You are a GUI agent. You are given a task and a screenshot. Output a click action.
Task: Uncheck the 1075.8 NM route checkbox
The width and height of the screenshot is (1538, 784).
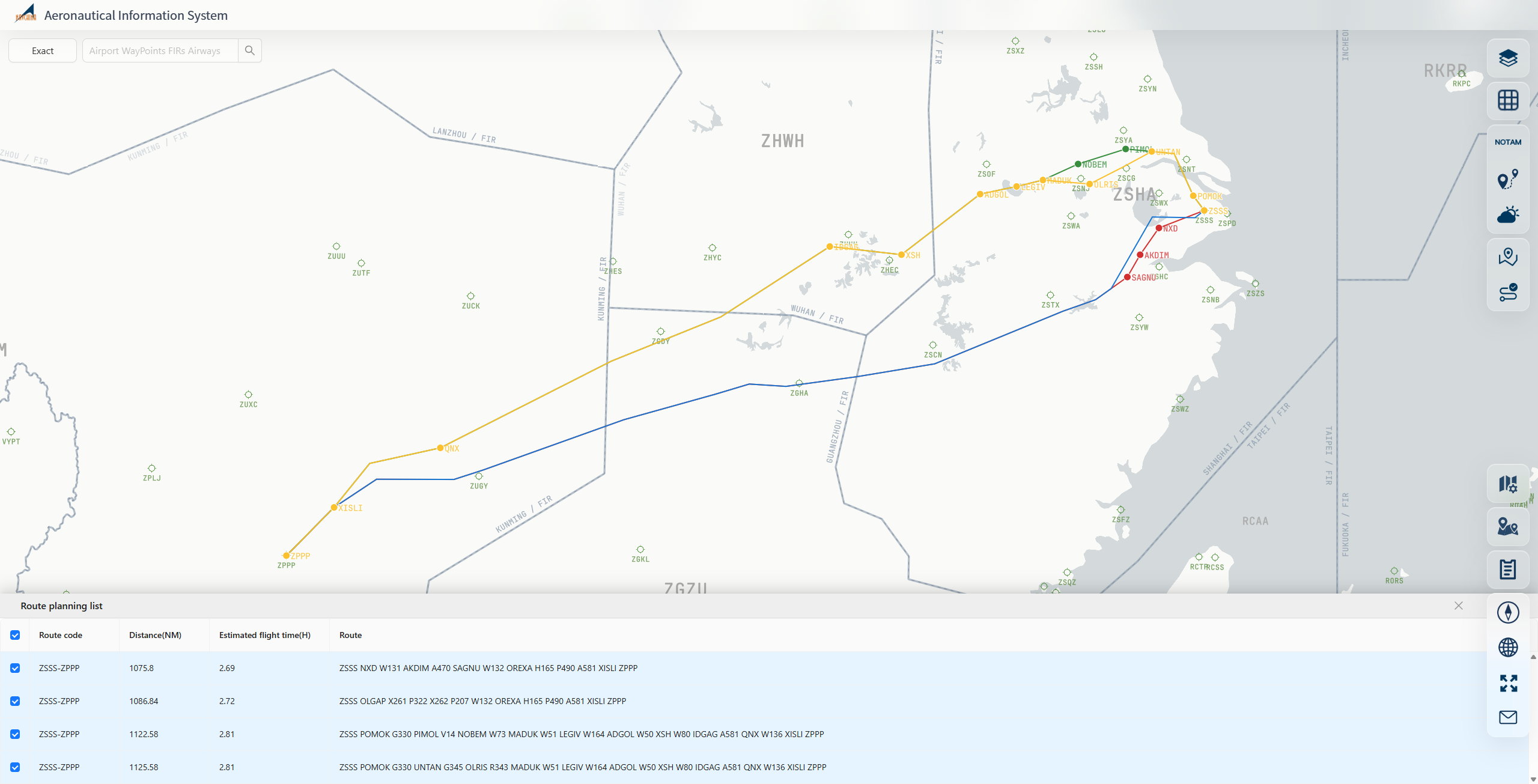[x=15, y=668]
